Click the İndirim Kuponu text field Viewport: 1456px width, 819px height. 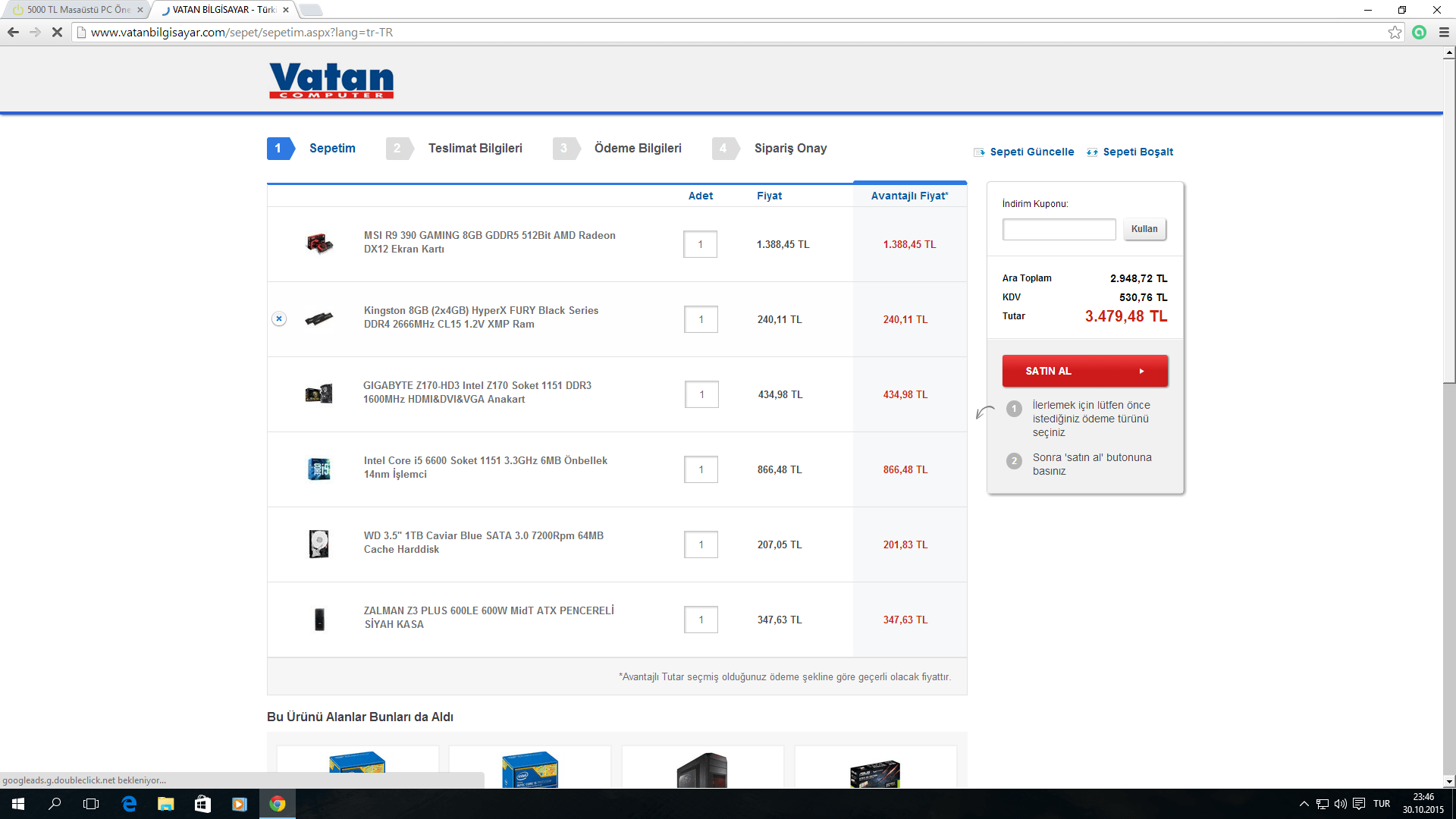[1059, 229]
